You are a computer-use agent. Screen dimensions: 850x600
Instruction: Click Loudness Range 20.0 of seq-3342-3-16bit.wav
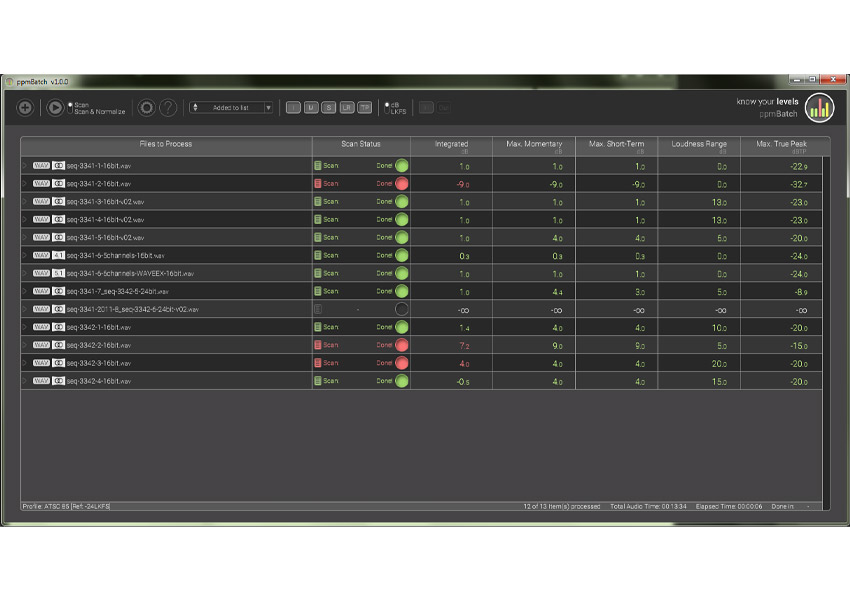click(x=719, y=364)
